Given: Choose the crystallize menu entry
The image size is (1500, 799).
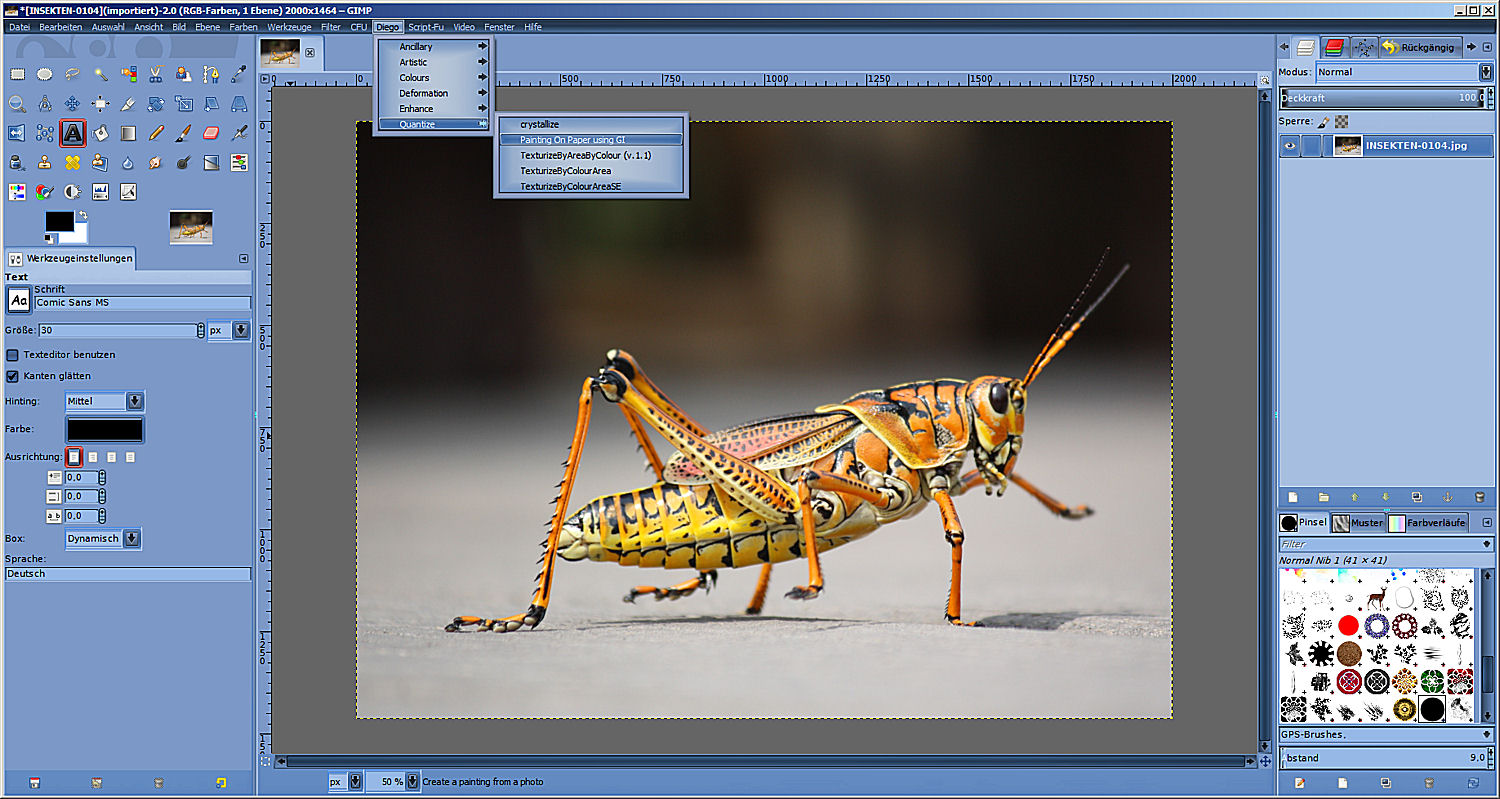Looking at the screenshot, I should click(590, 124).
